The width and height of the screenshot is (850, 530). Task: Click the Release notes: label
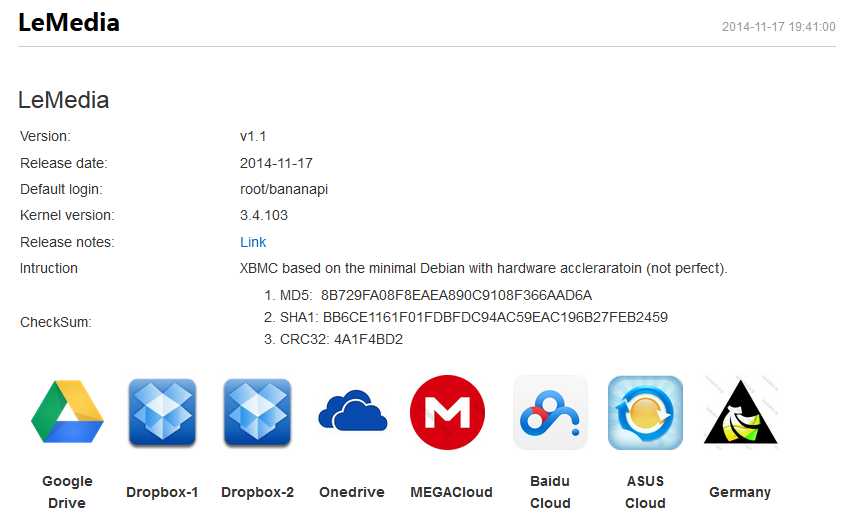[x=67, y=242]
